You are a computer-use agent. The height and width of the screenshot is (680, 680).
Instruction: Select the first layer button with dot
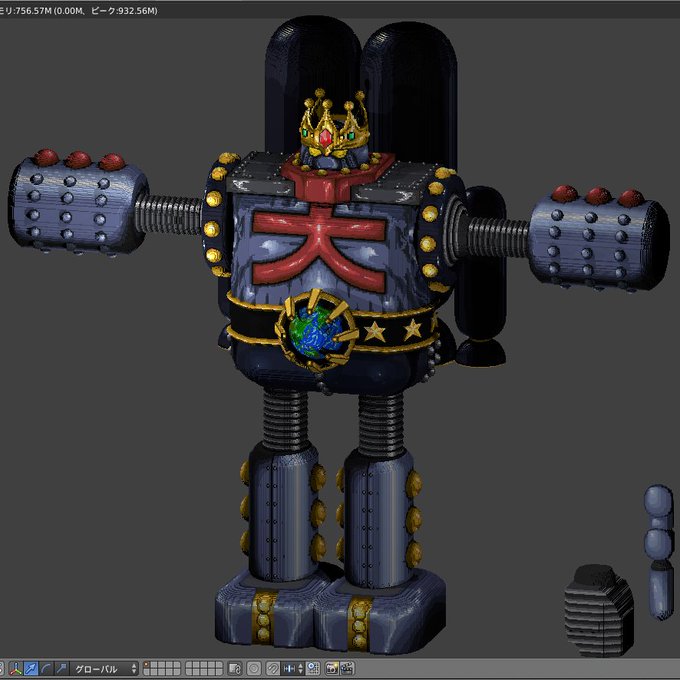click(146, 665)
